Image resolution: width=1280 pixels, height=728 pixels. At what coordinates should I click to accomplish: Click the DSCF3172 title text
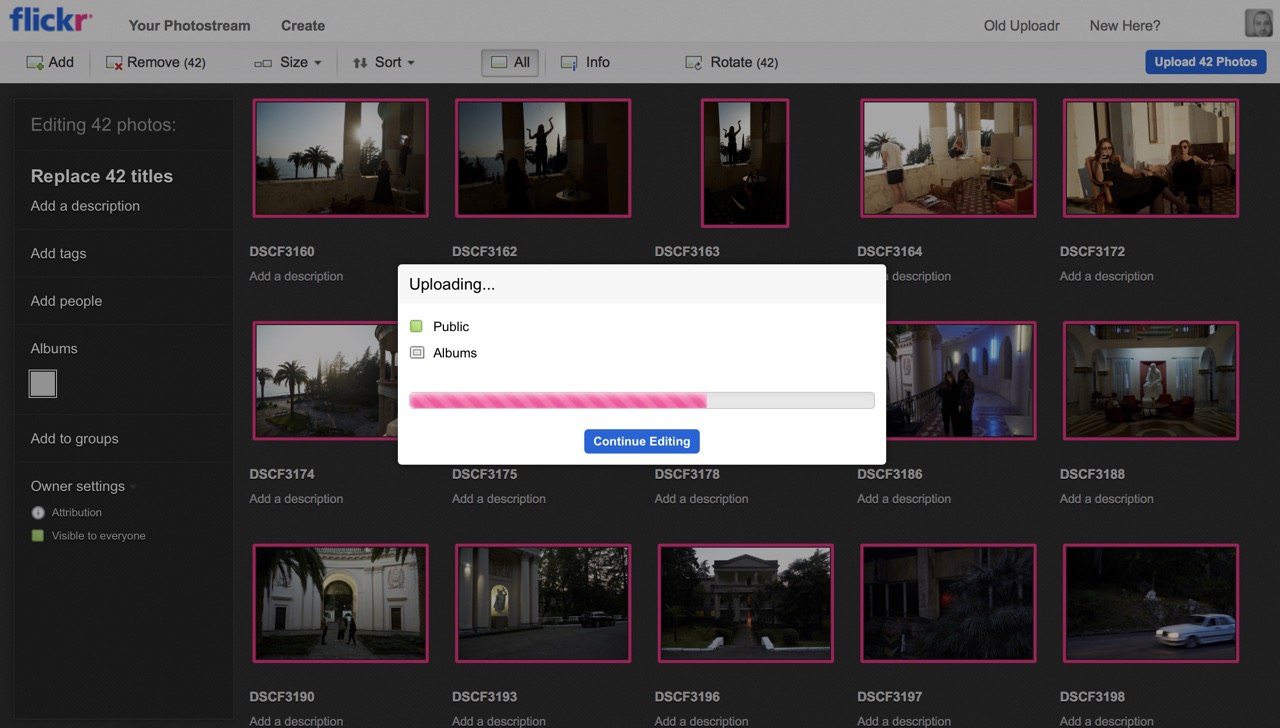pyautogui.click(x=1092, y=251)
